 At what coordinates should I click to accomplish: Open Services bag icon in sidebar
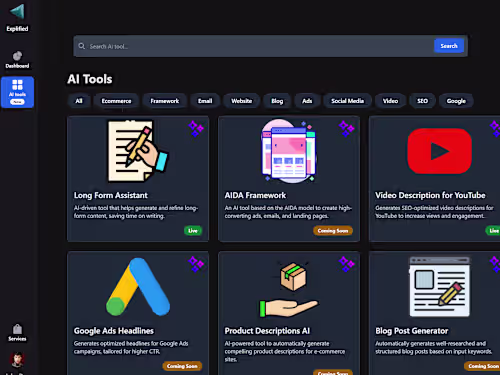point(17,329)
